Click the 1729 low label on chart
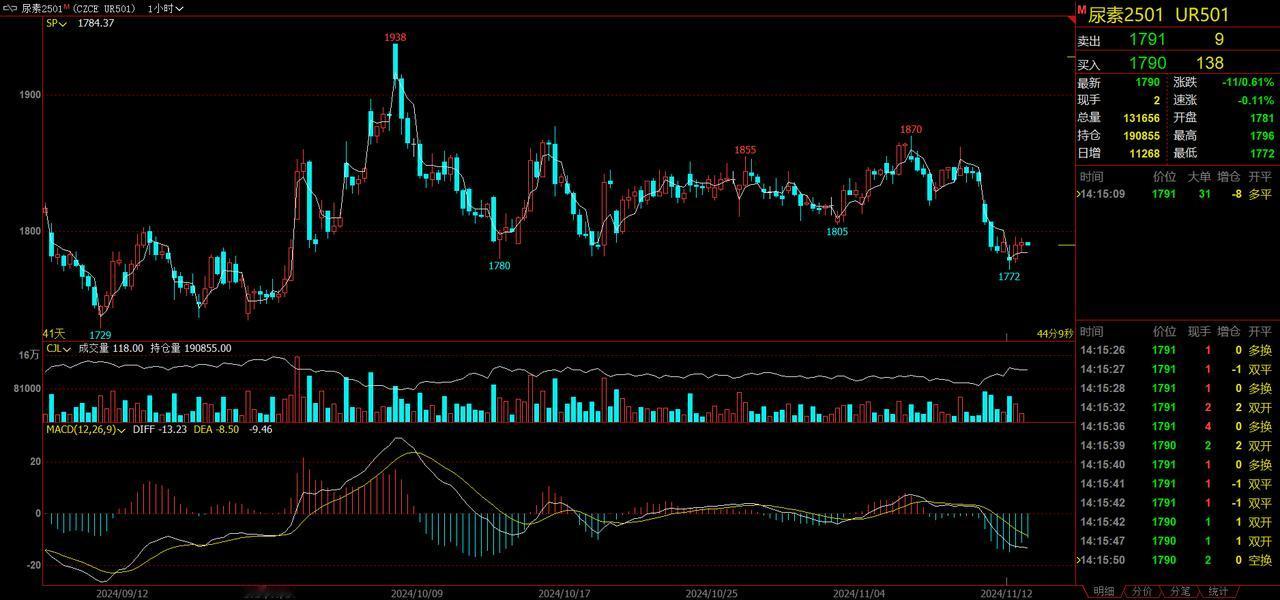The height and width of the screenshot is (600, 1280). 100,334
